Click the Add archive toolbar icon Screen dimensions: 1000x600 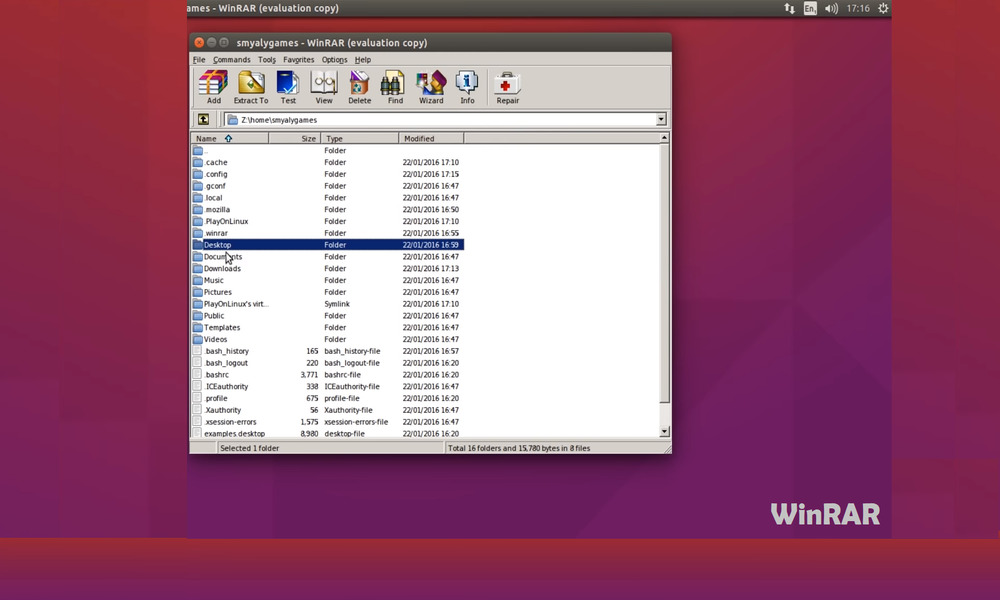pos(213,87)
